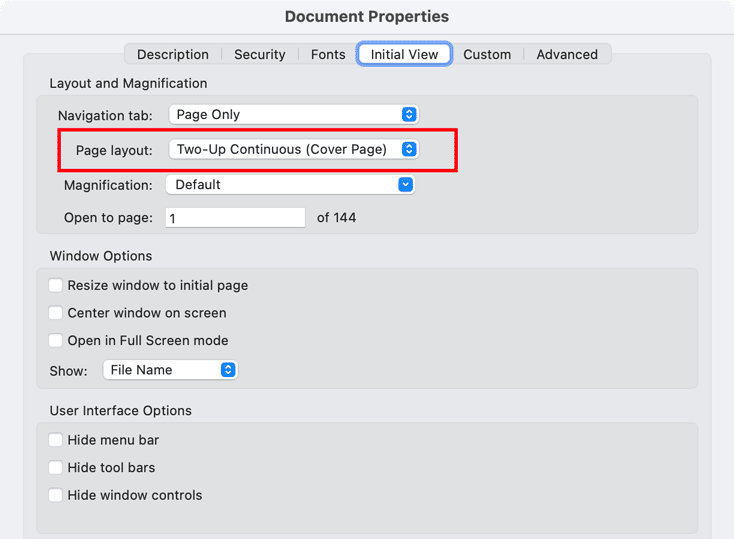Open the Navigation tab dropdown
The height and width of the screenshot is (539, 734).
tap(294, 115)
